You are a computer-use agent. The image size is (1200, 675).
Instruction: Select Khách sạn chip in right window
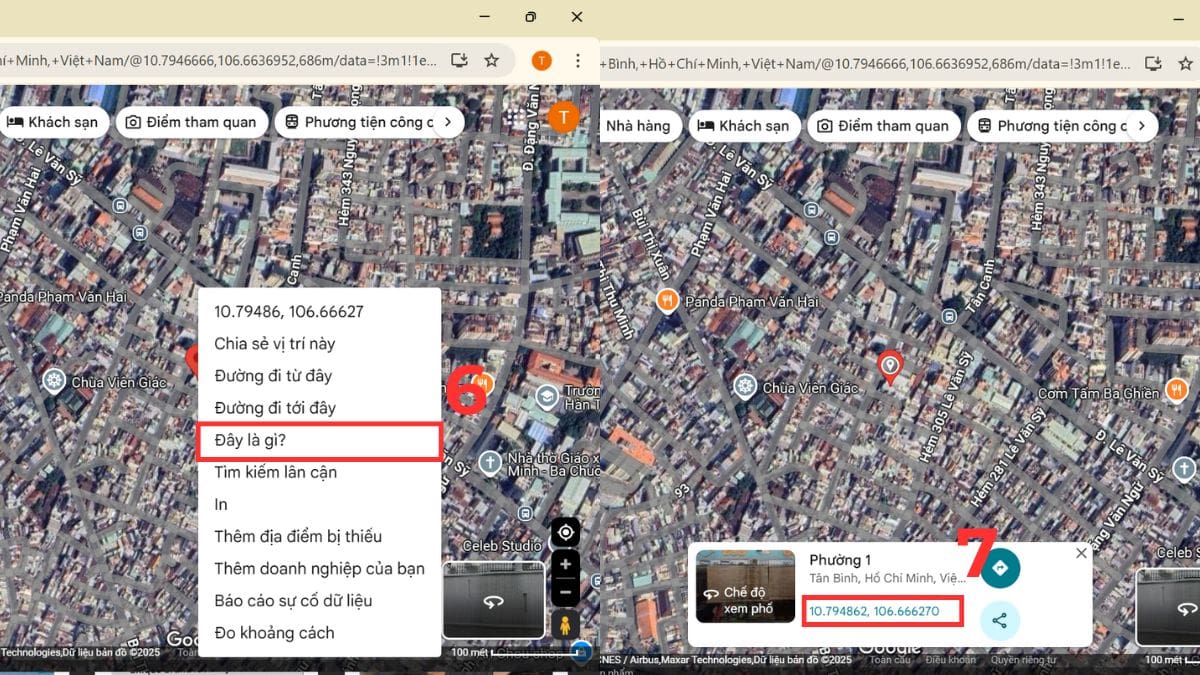click(744, 126)
